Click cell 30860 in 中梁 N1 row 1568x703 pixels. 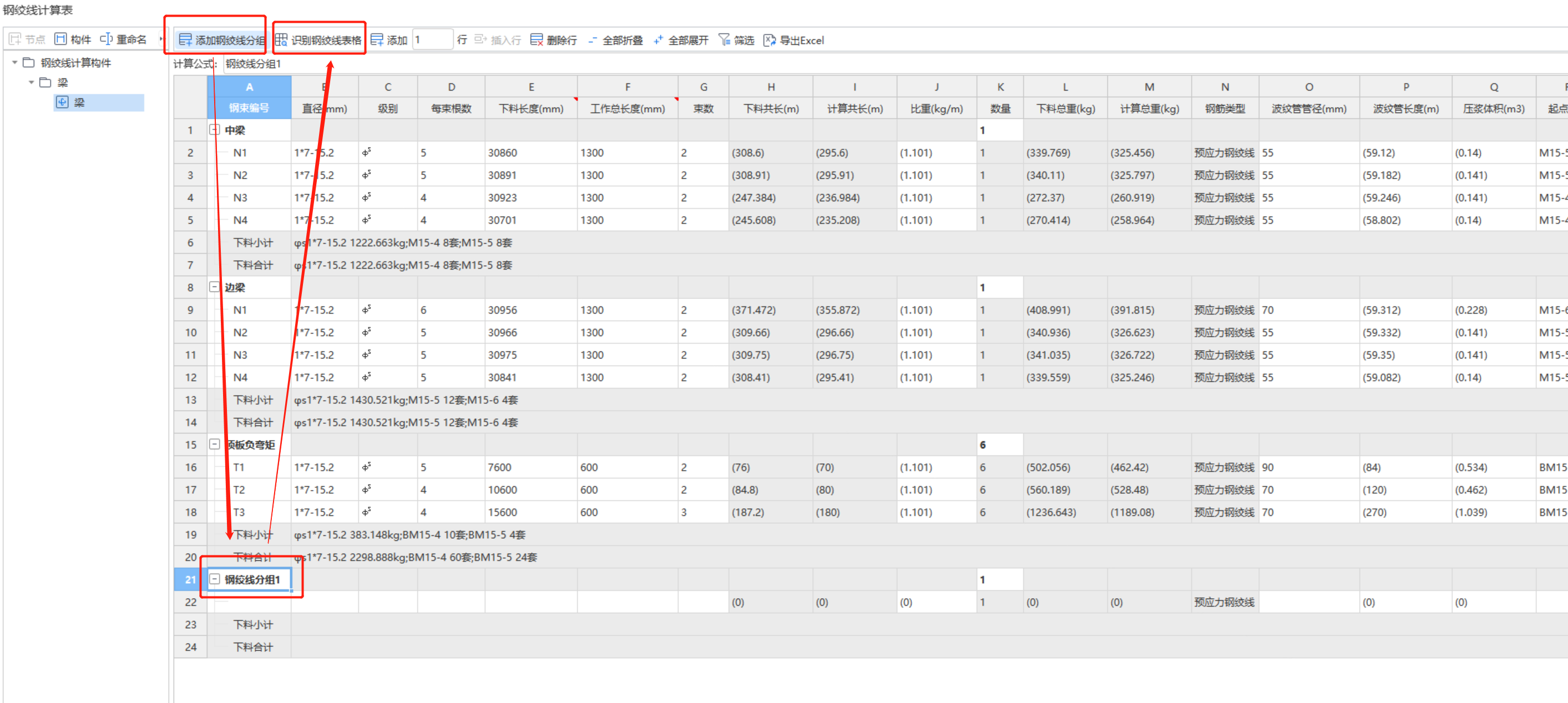pyautogui.click(x=531, y=153)
